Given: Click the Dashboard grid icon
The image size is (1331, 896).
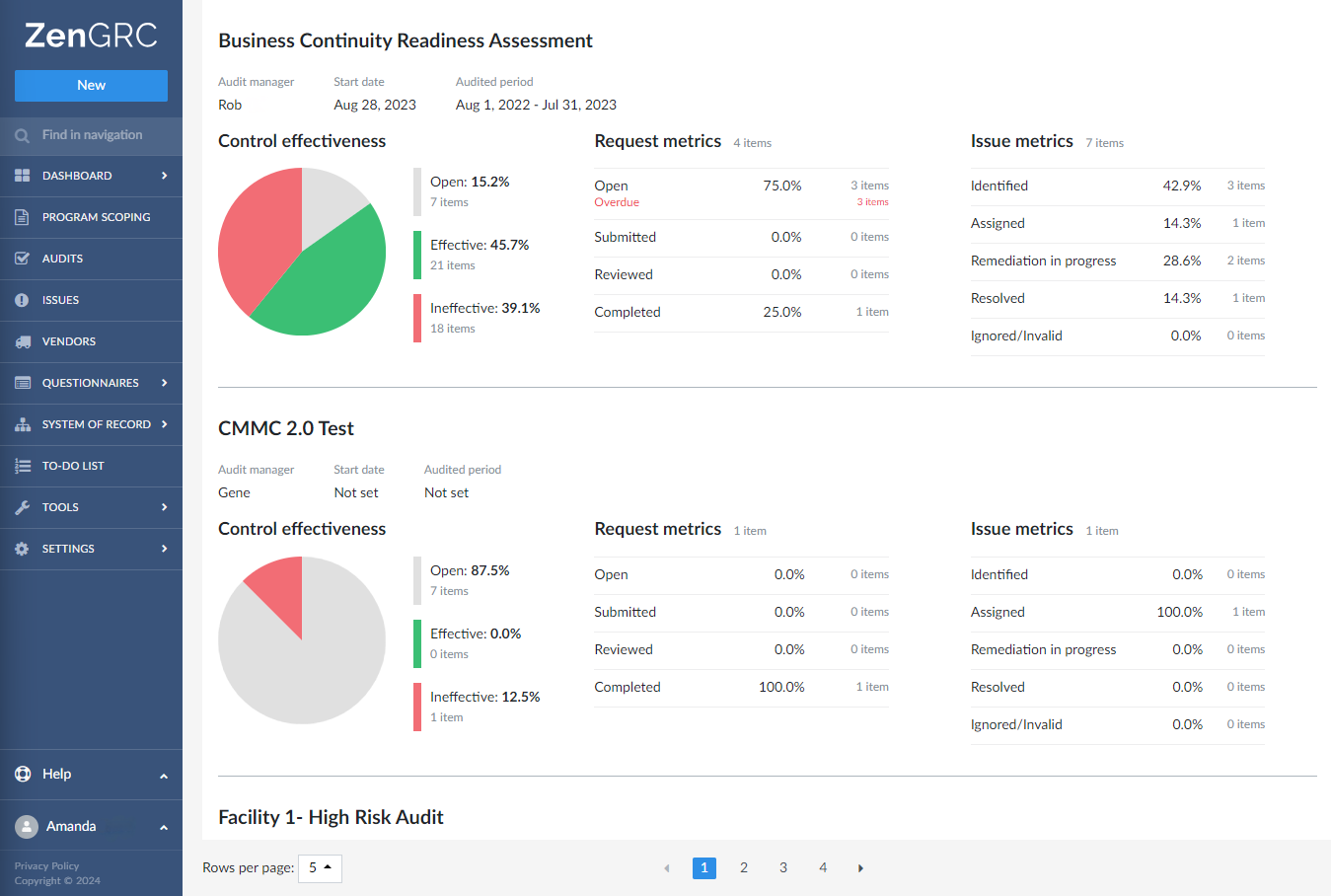Looking at the screenshot, I should point(22,176).
